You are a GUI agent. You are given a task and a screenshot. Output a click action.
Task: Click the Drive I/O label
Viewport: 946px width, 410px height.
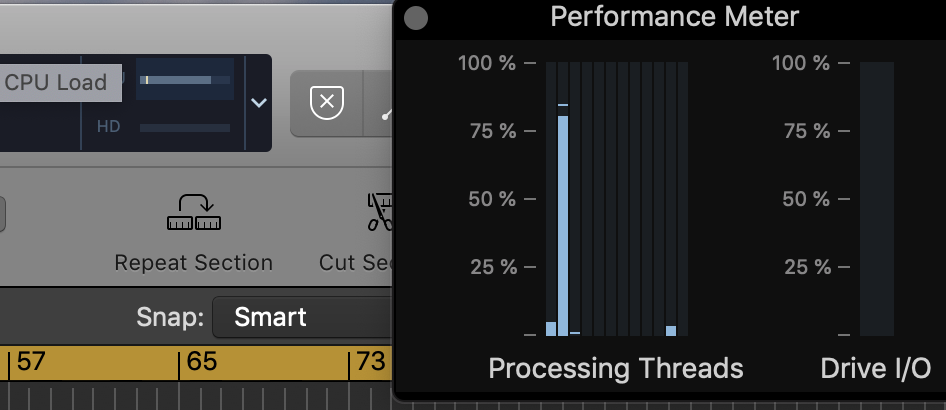[x=875, y=368]
